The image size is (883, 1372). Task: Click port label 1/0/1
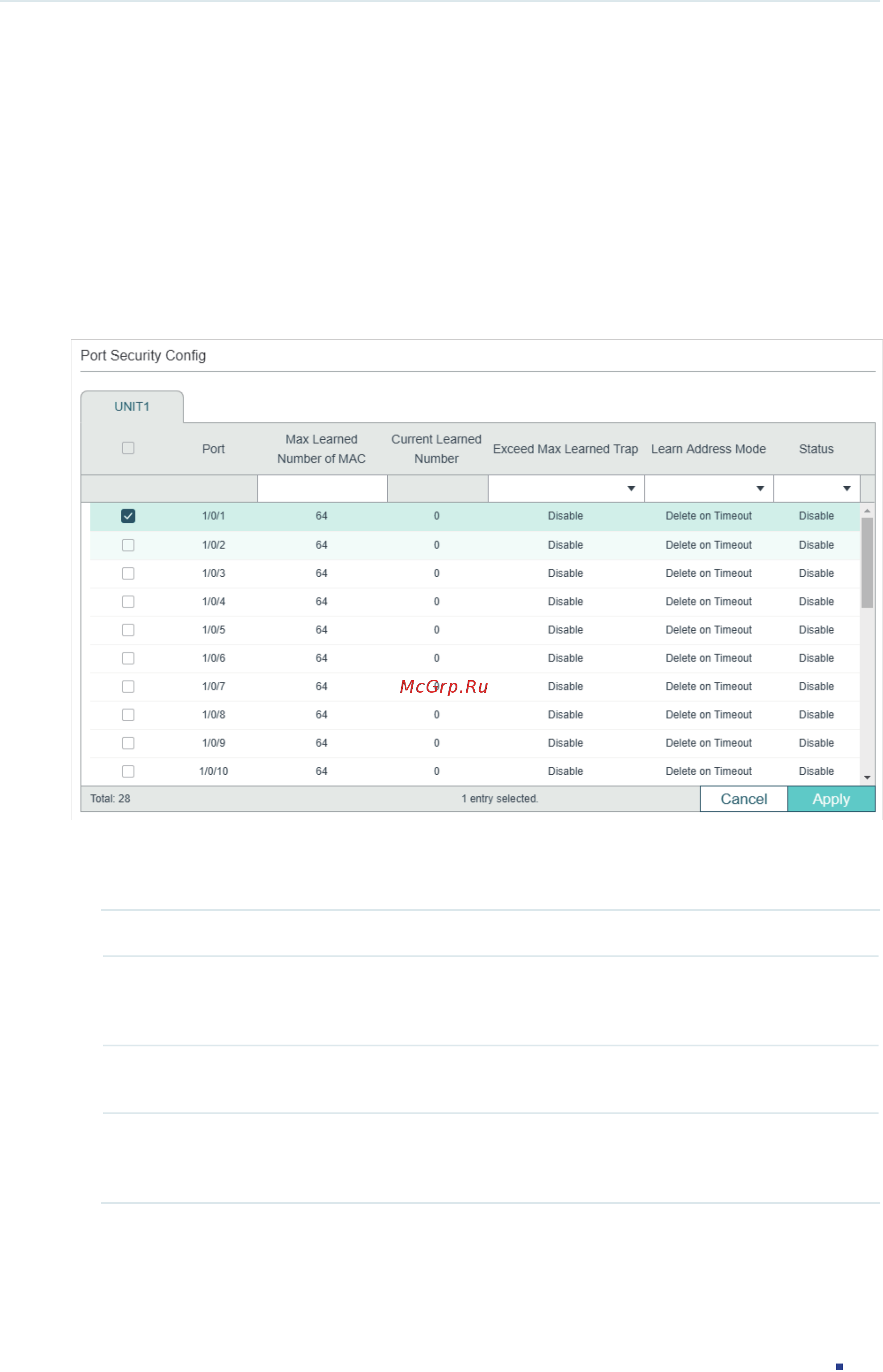point(213,516)
